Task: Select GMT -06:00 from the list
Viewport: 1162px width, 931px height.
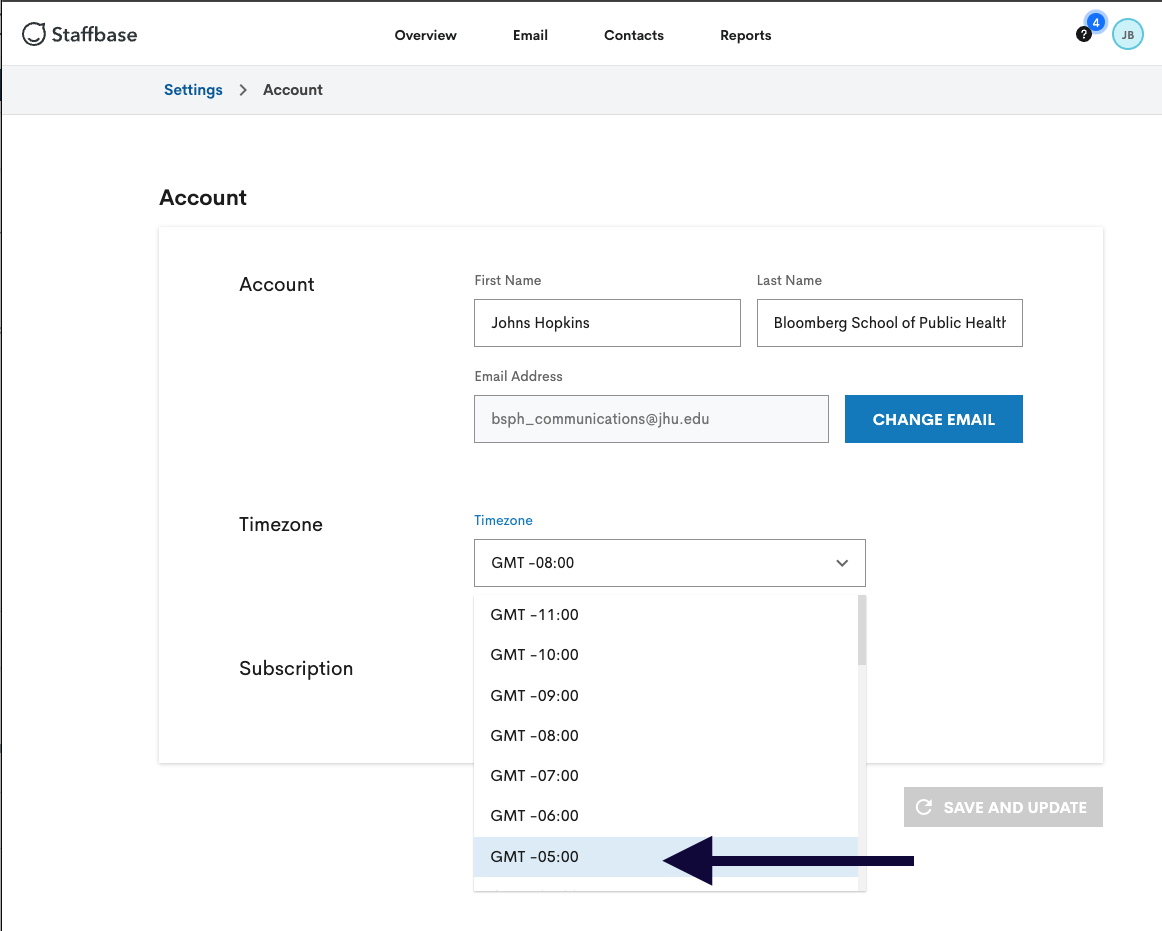Action: click(x=665, y=815)
